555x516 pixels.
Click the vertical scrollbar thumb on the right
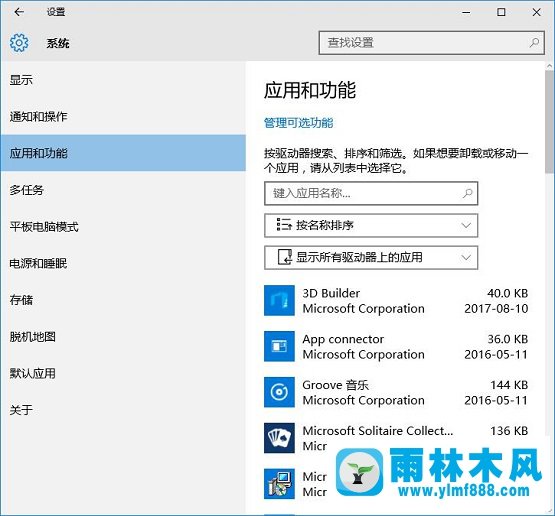(x=549, y=121)
